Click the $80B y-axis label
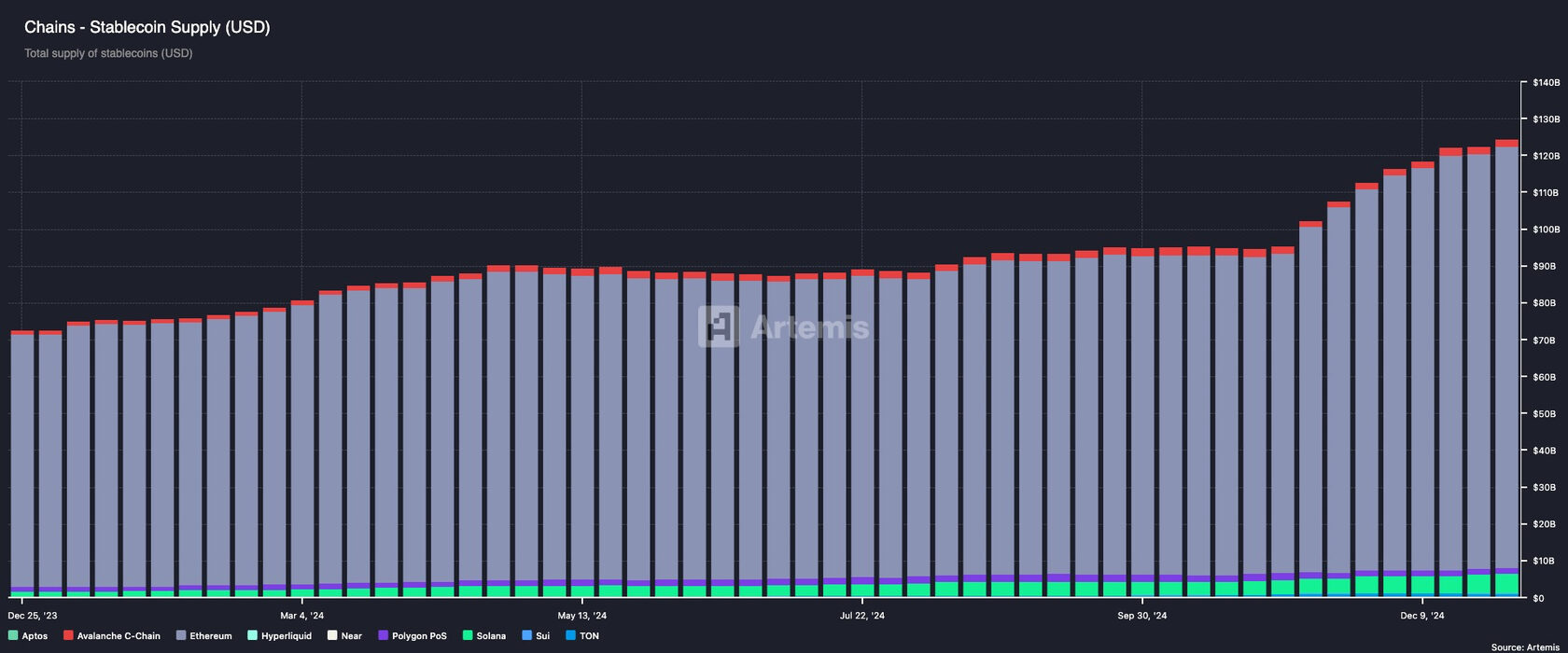Image resolution: width=1568 pixels, height=653 pixels. 1544,303
